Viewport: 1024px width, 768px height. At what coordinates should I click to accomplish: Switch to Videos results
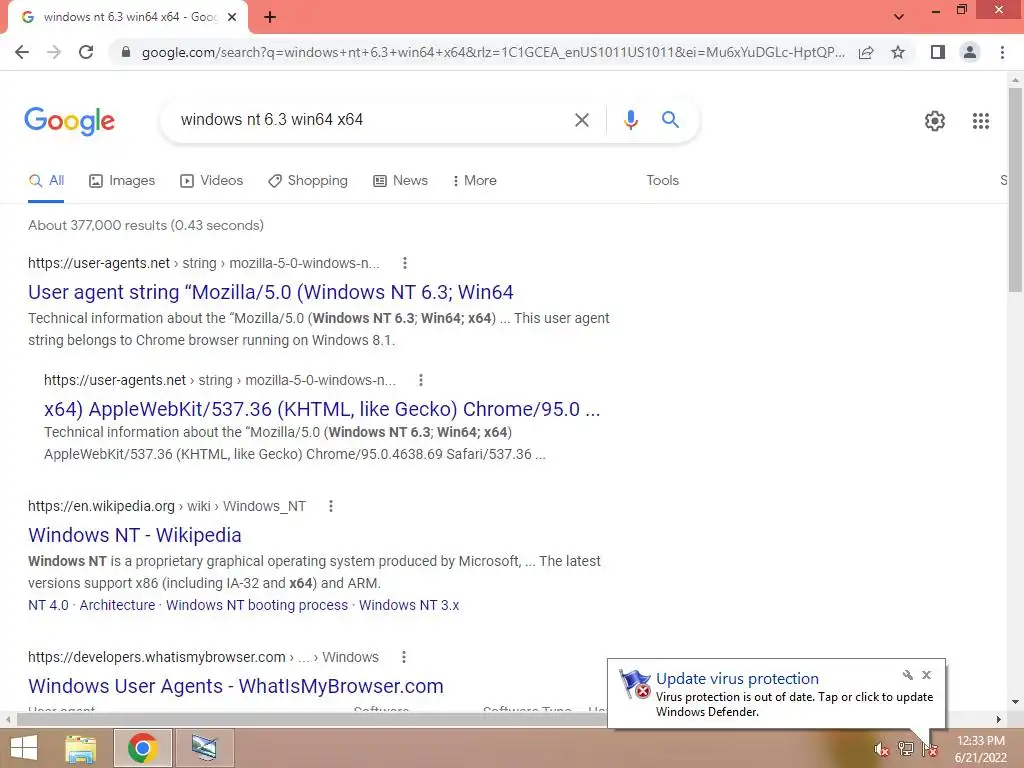212,181
